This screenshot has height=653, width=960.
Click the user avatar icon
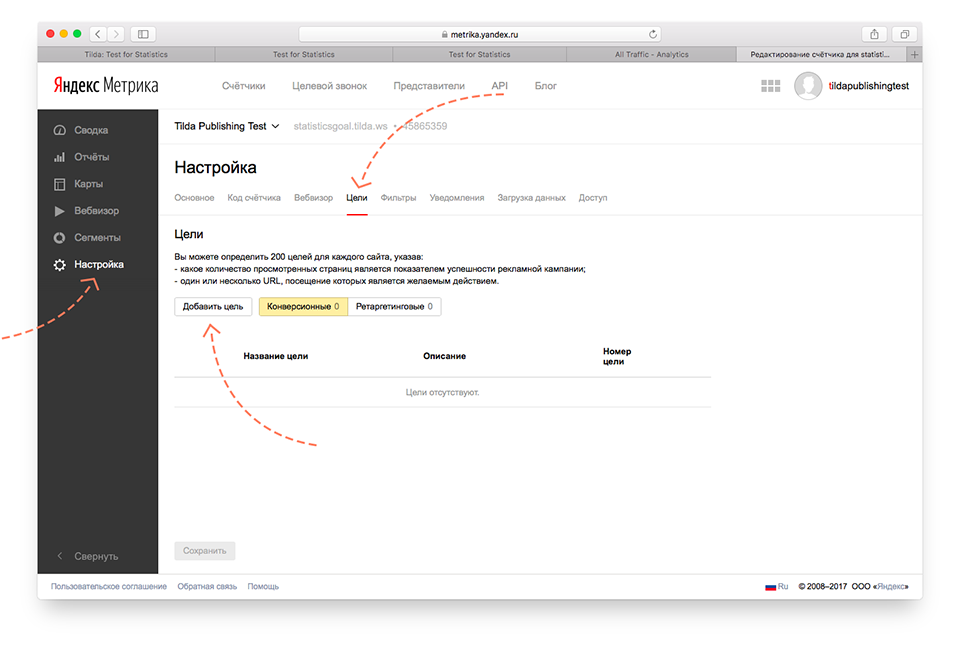coord(808,86)
